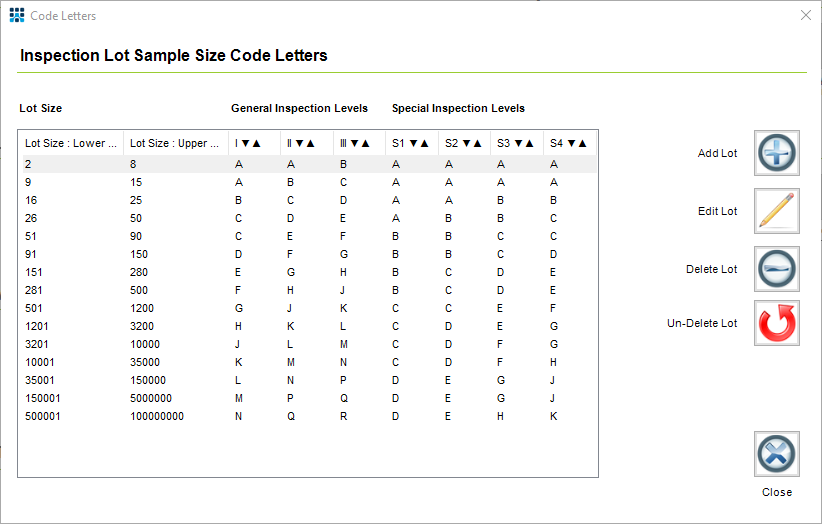Image resolution: width=822 pixels, height=524 pixels.
Task: Click the Add Lot plus icon
Action: 776,154
